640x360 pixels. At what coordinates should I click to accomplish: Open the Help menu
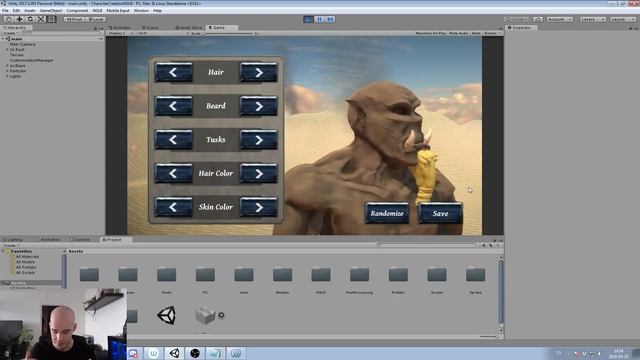tap(158, 11)
